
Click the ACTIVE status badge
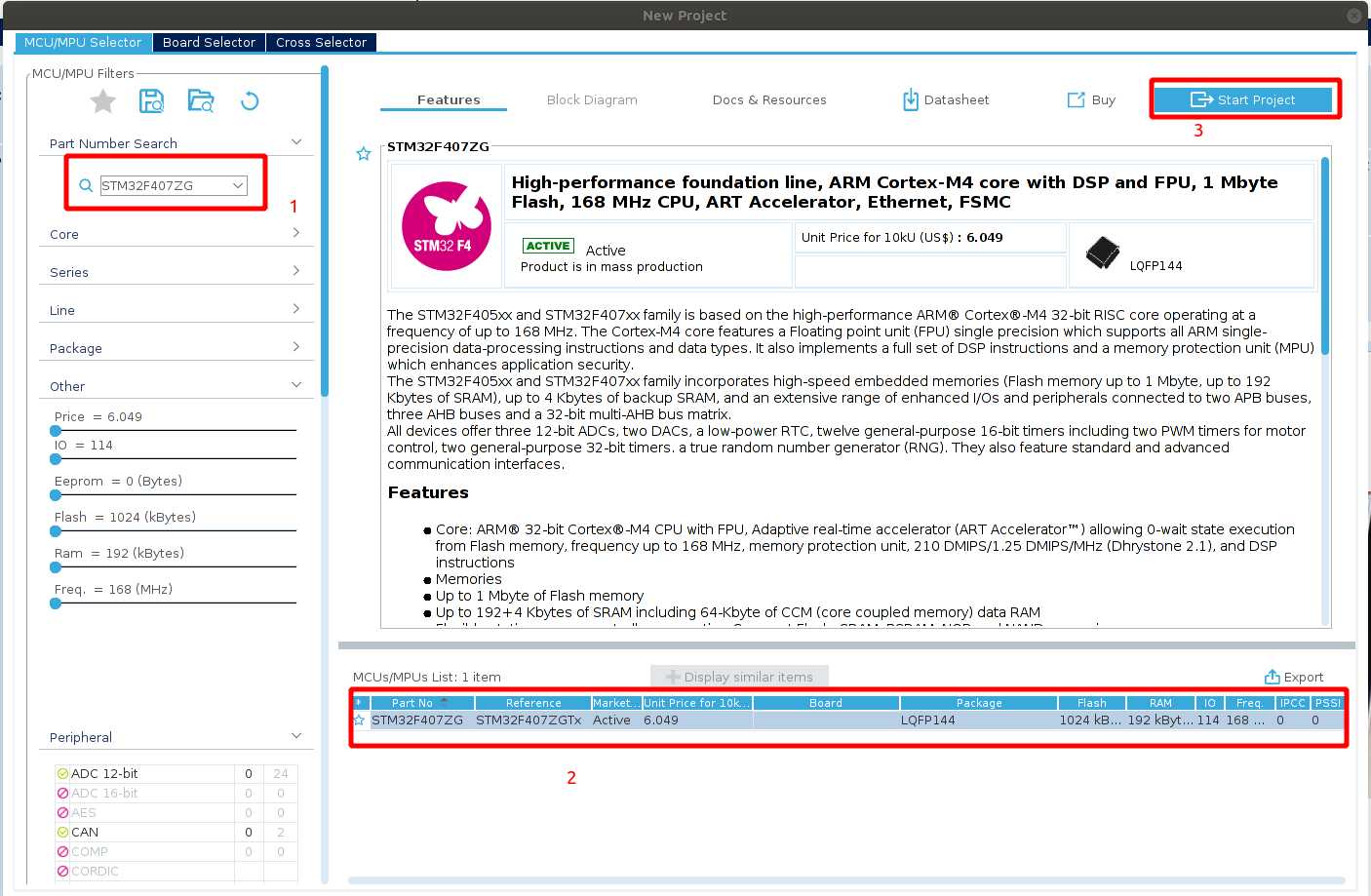(548, 246)
